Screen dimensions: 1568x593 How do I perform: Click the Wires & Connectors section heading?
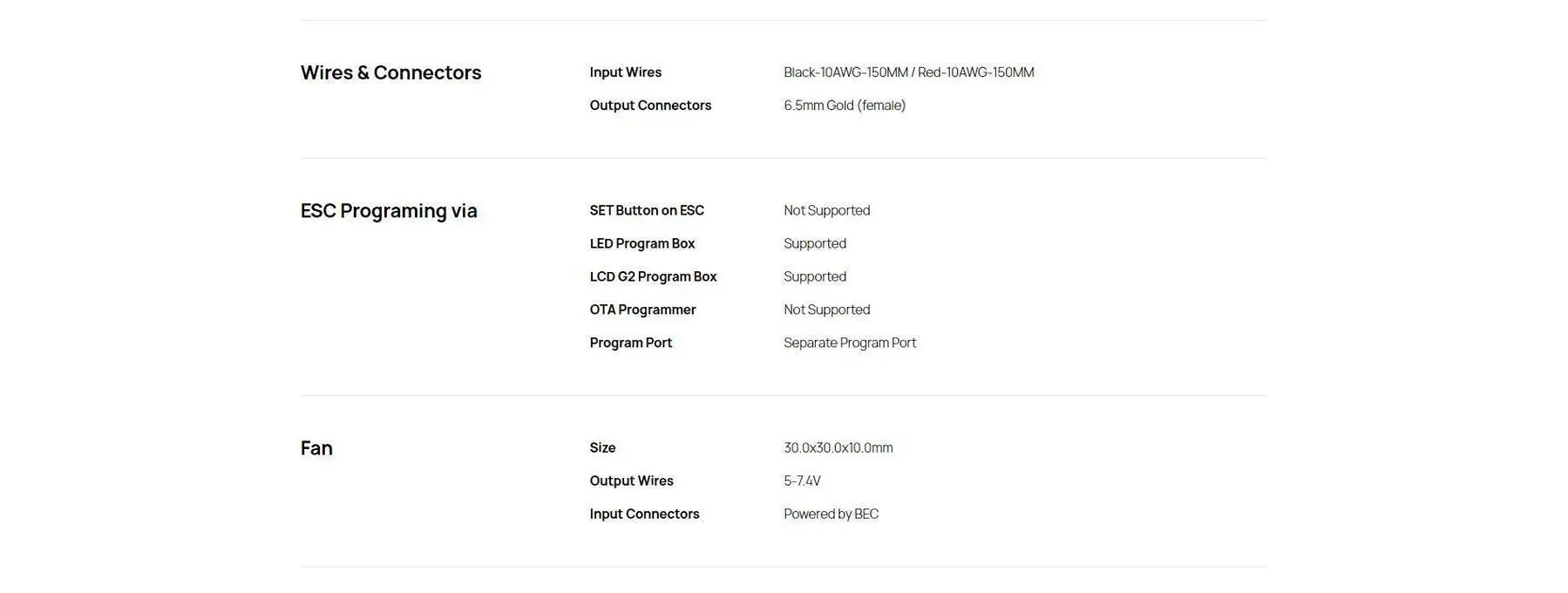[x=390, y=72]
